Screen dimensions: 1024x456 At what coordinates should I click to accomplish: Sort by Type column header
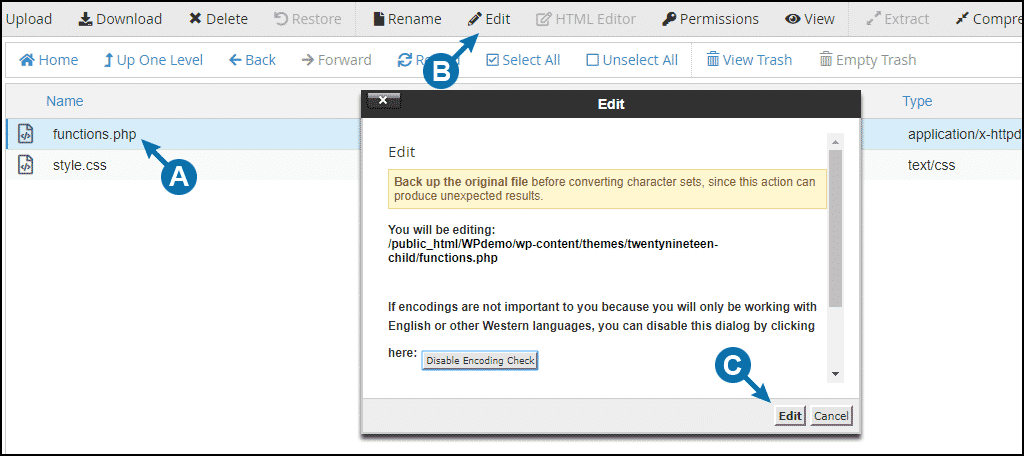click(x=917, y=101)
